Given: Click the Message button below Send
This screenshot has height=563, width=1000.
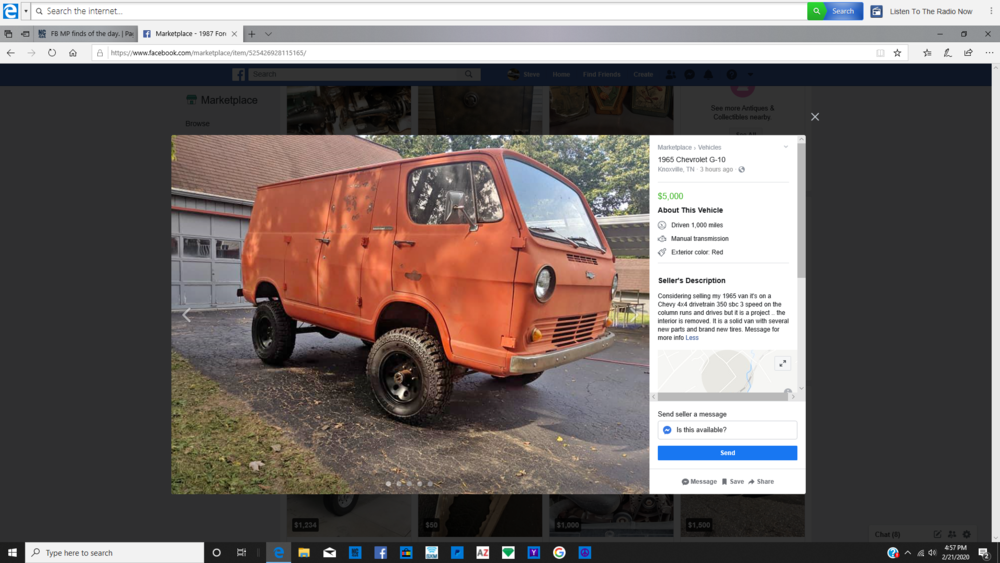Looking at the screenshot, I should coord(699,481).
